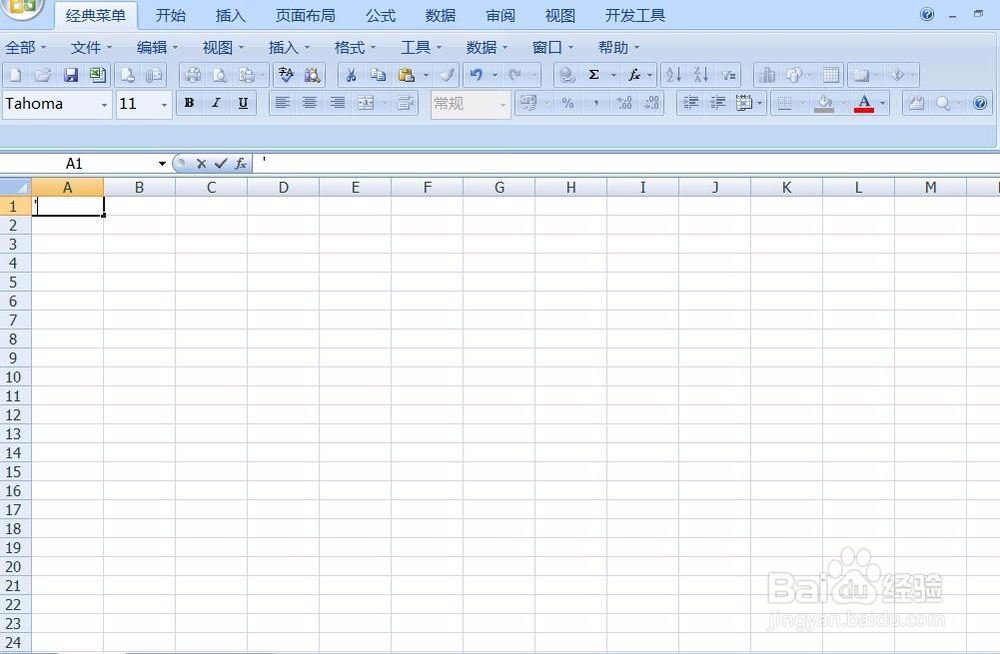Image resolution: width=1000 pixels, height=654 pixels.
Task: Toggle Bold formatting
Action: click(189, 103)
